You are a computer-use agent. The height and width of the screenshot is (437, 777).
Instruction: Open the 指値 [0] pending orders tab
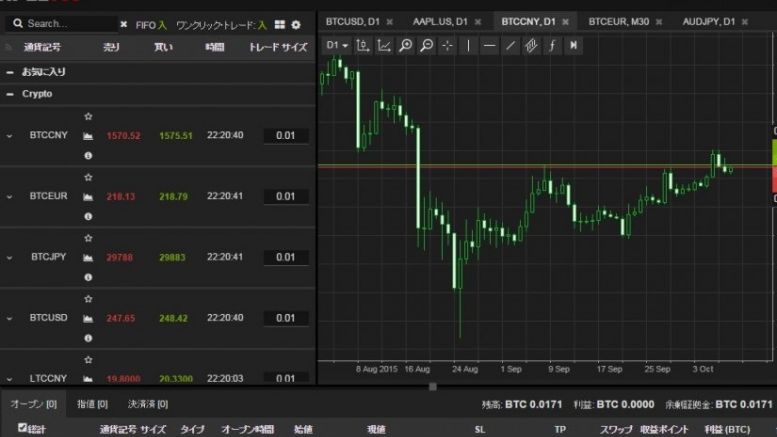point(93,404)
